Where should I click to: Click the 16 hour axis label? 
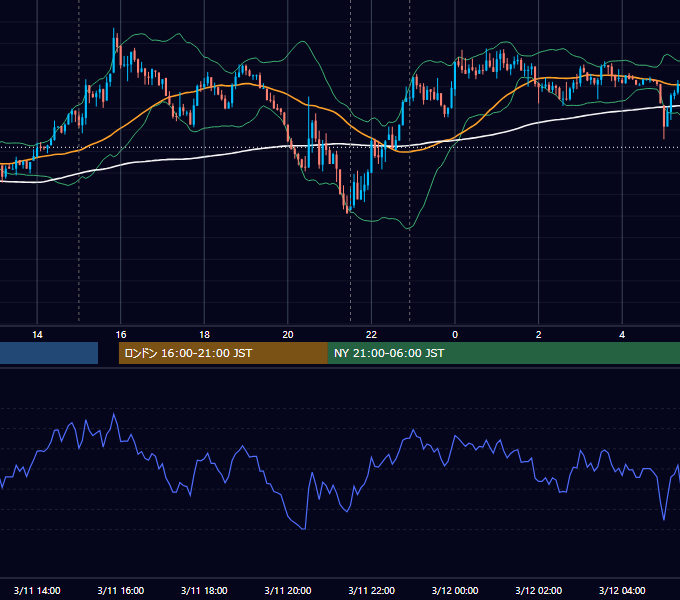121,335
